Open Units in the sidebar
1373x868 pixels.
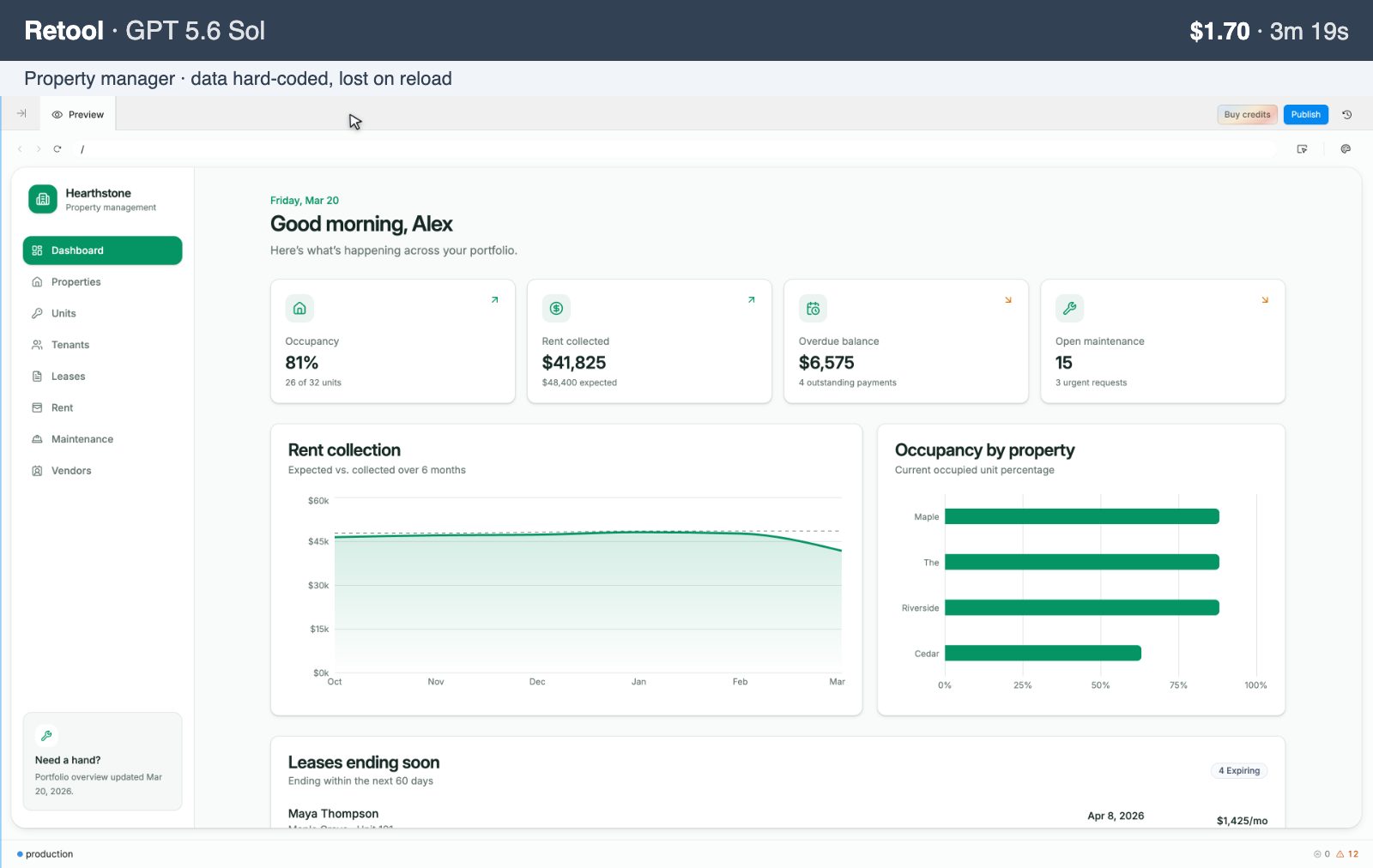click(102, 313)
